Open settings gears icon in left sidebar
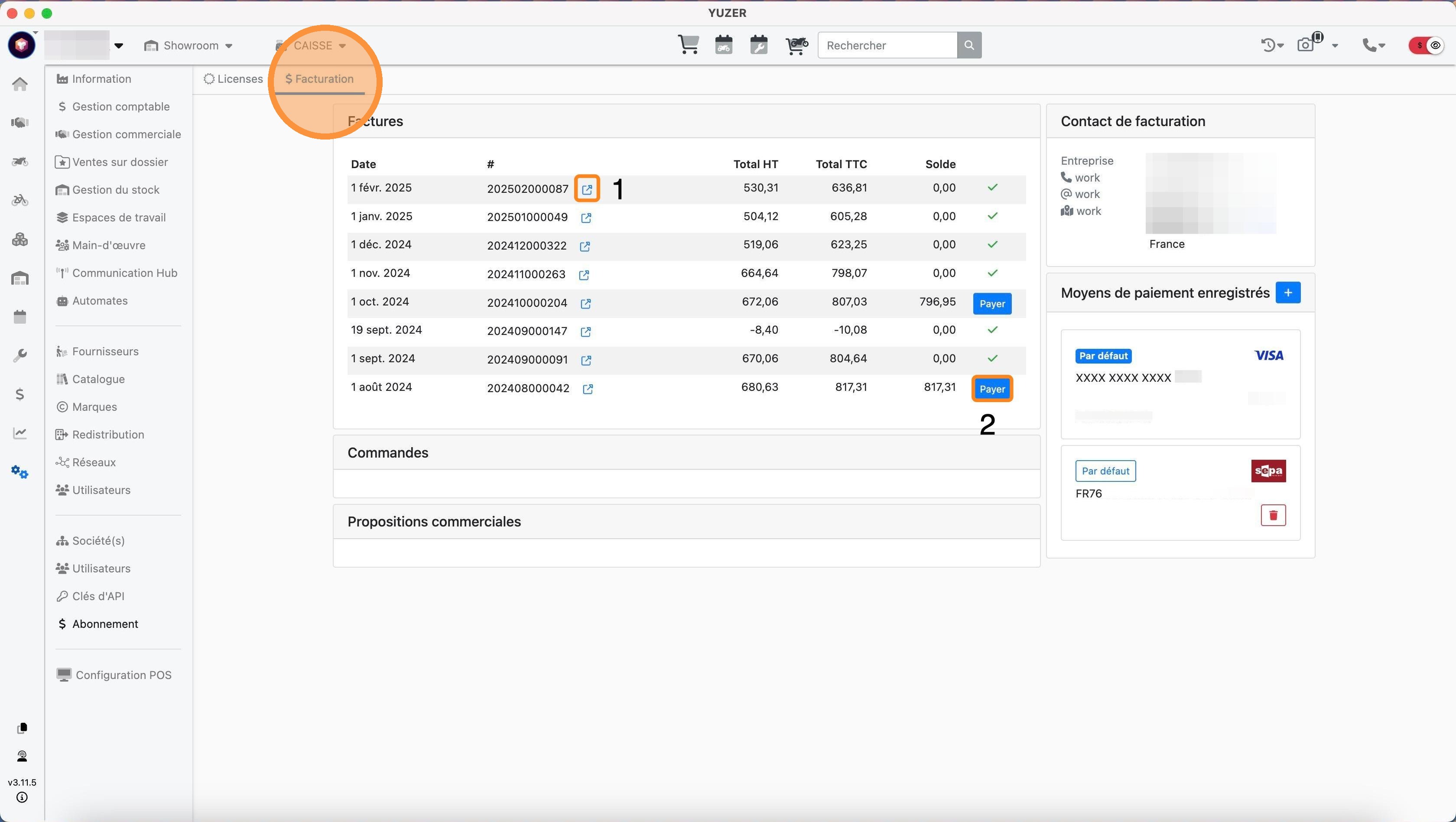 20,471
